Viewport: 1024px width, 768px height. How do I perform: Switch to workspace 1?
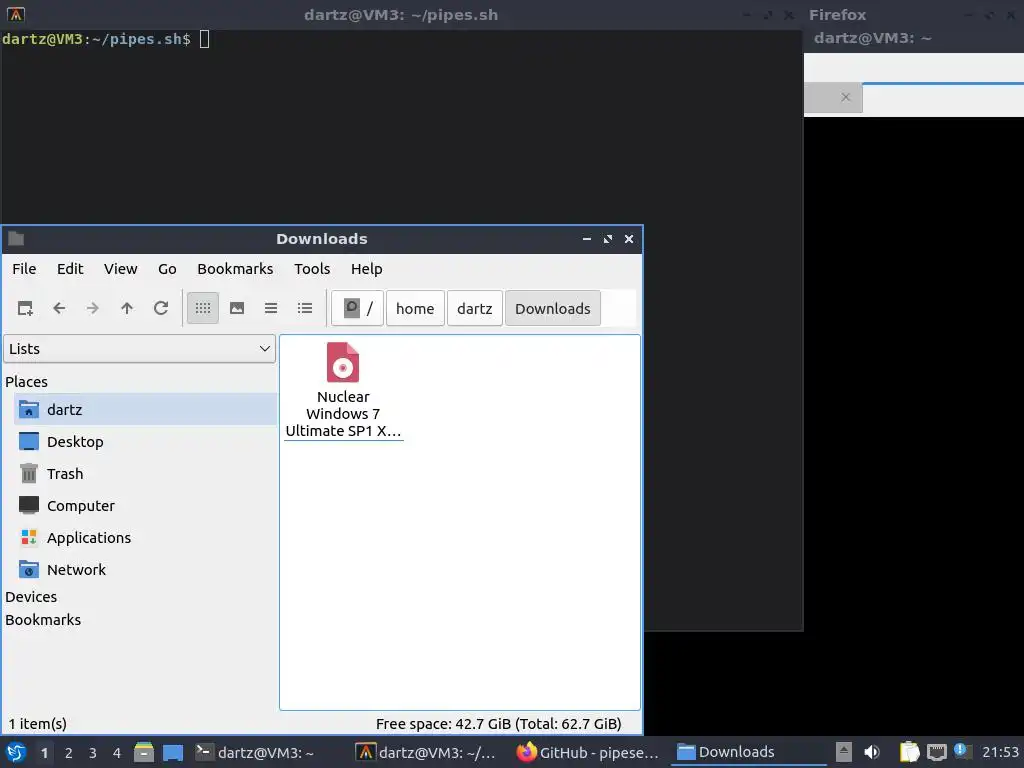[44, 753]
